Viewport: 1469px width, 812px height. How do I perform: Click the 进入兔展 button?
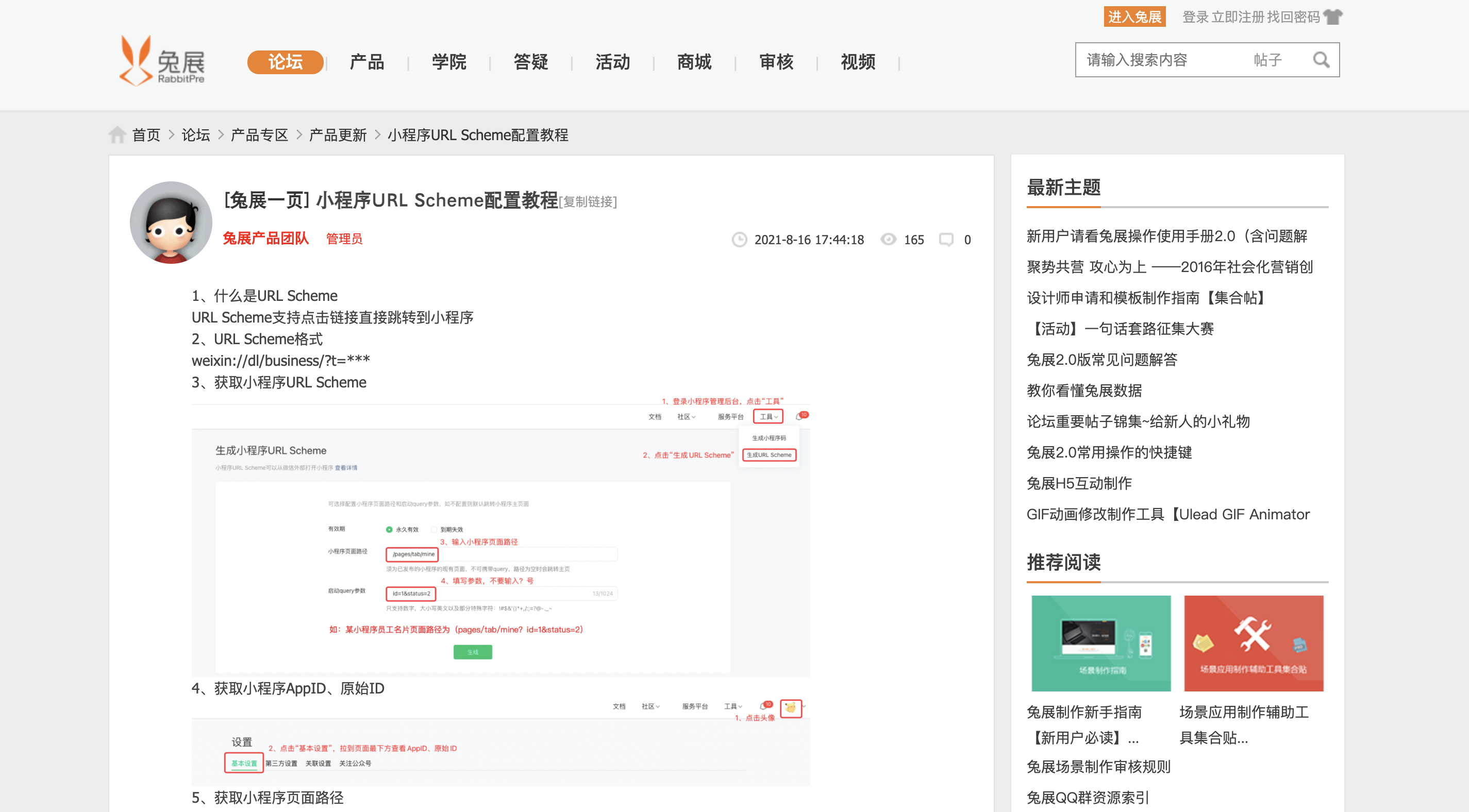pyautogui.click(x=1134, y=16)
